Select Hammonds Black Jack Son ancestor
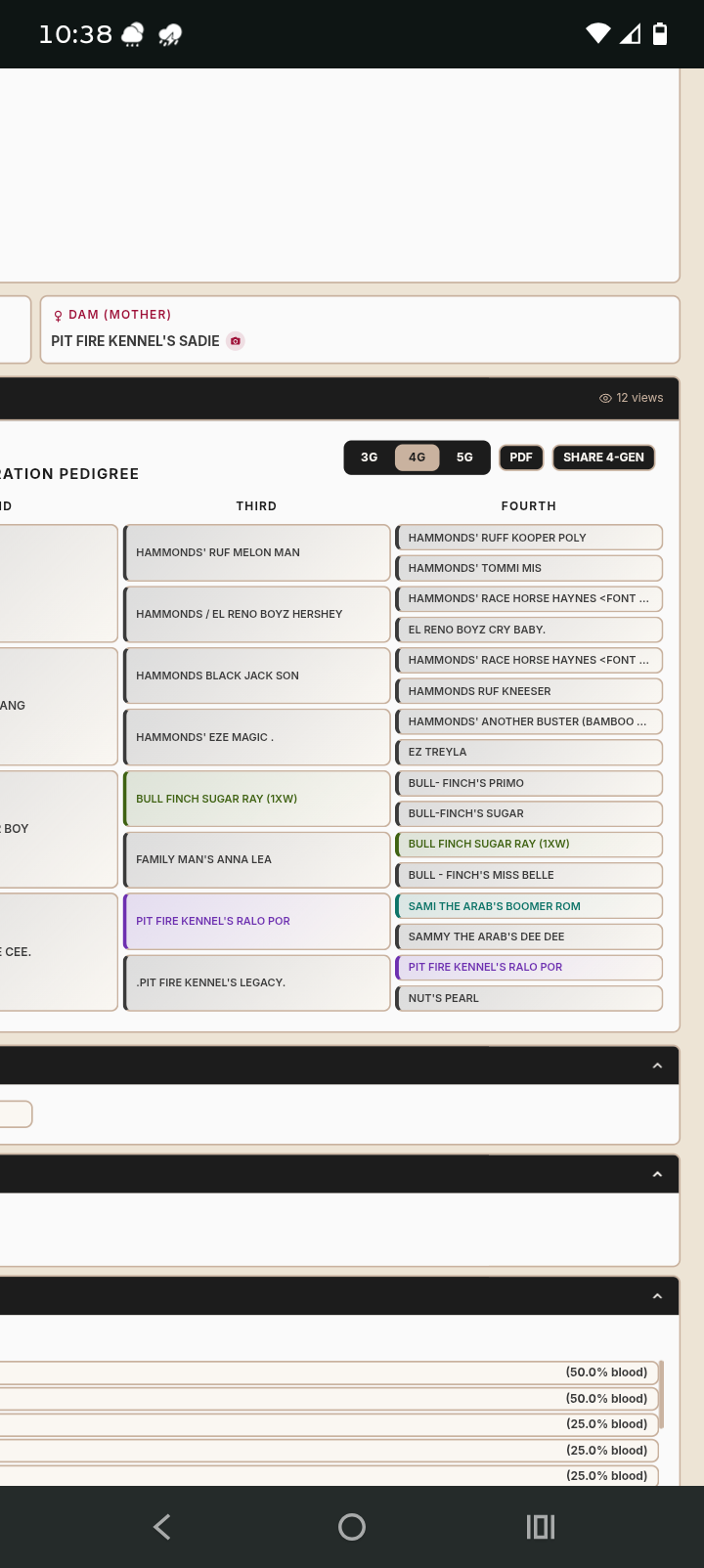This screenshot has width=704, height=1568. tap(257, 676)
